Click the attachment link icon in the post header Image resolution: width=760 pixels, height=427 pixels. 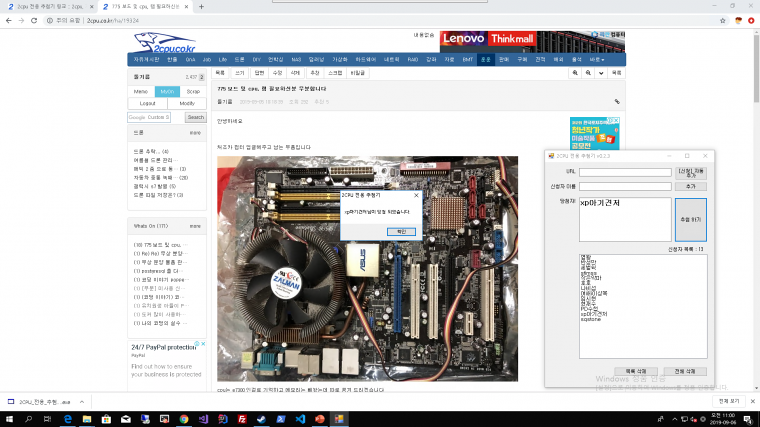[617, 102]
